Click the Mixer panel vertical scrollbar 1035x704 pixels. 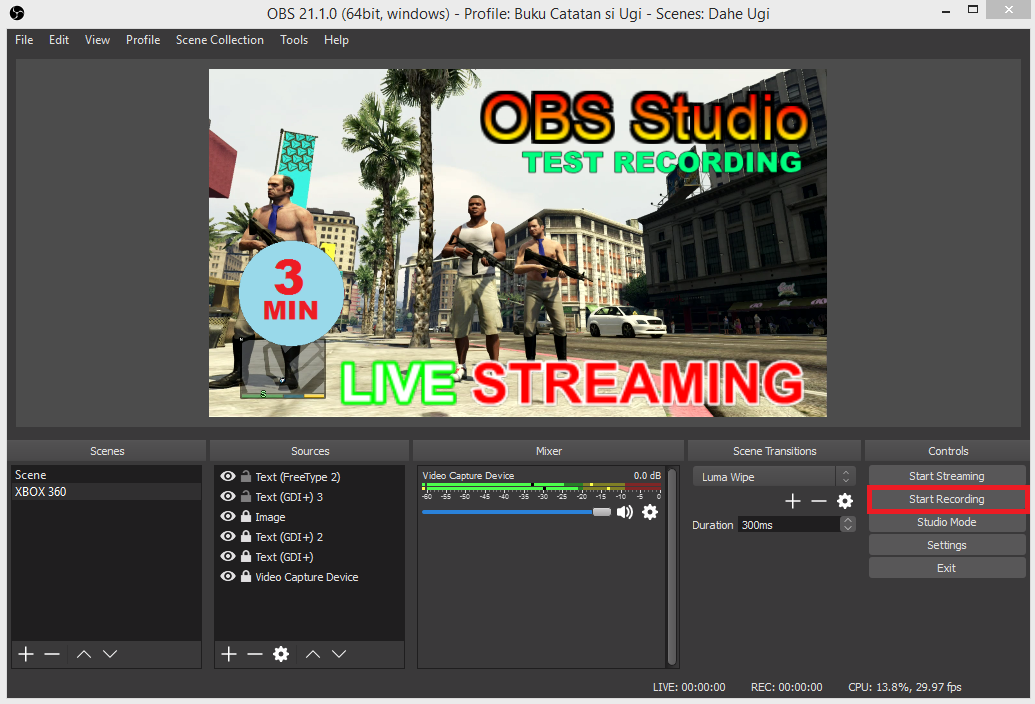(x=671, y=566)
